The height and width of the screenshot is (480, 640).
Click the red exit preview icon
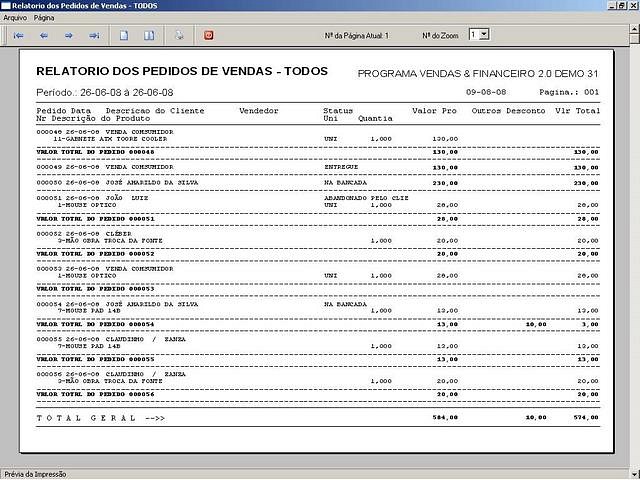[x=209, y=35]
